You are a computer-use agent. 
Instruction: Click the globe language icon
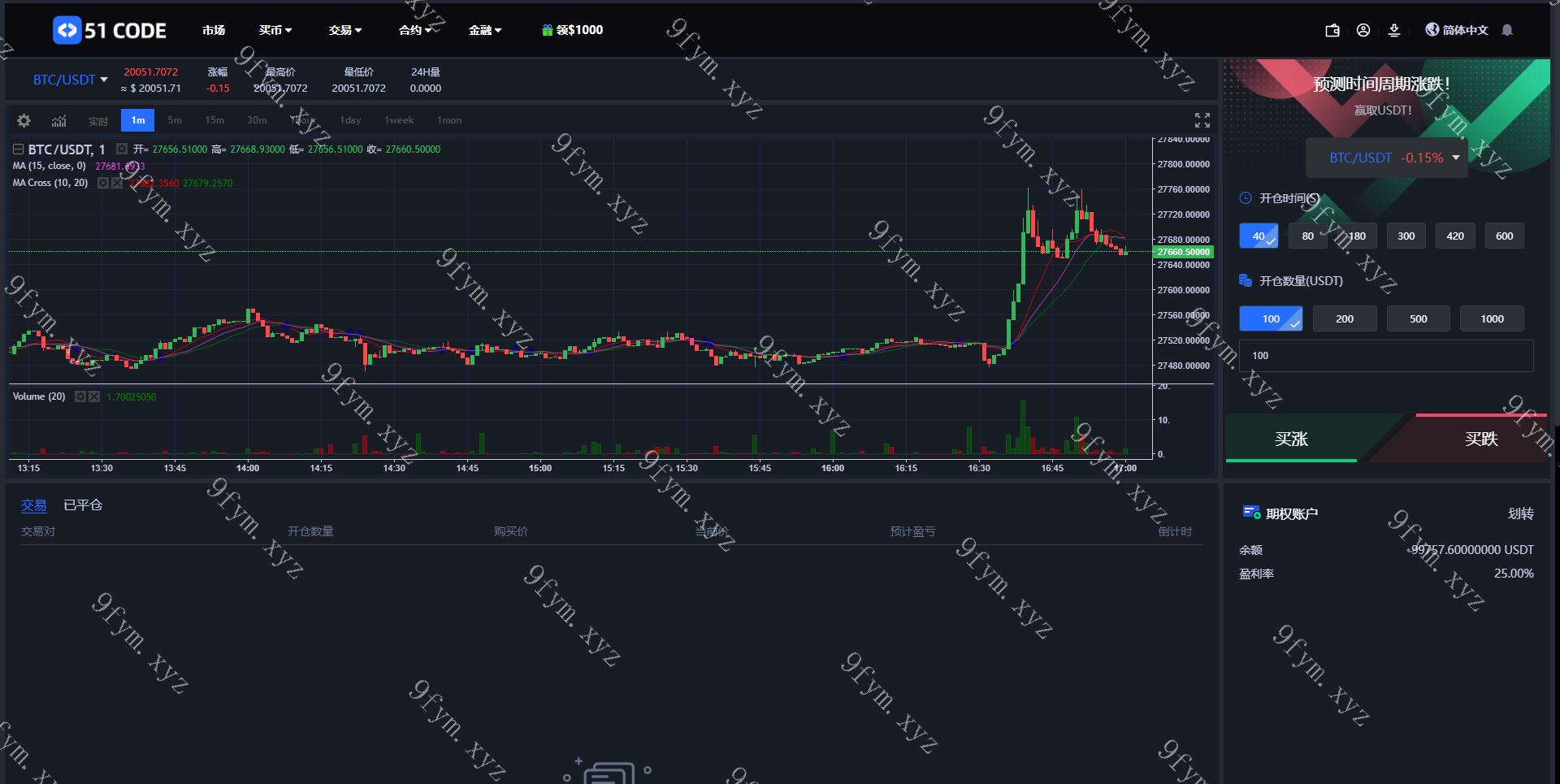point(1432,29)
